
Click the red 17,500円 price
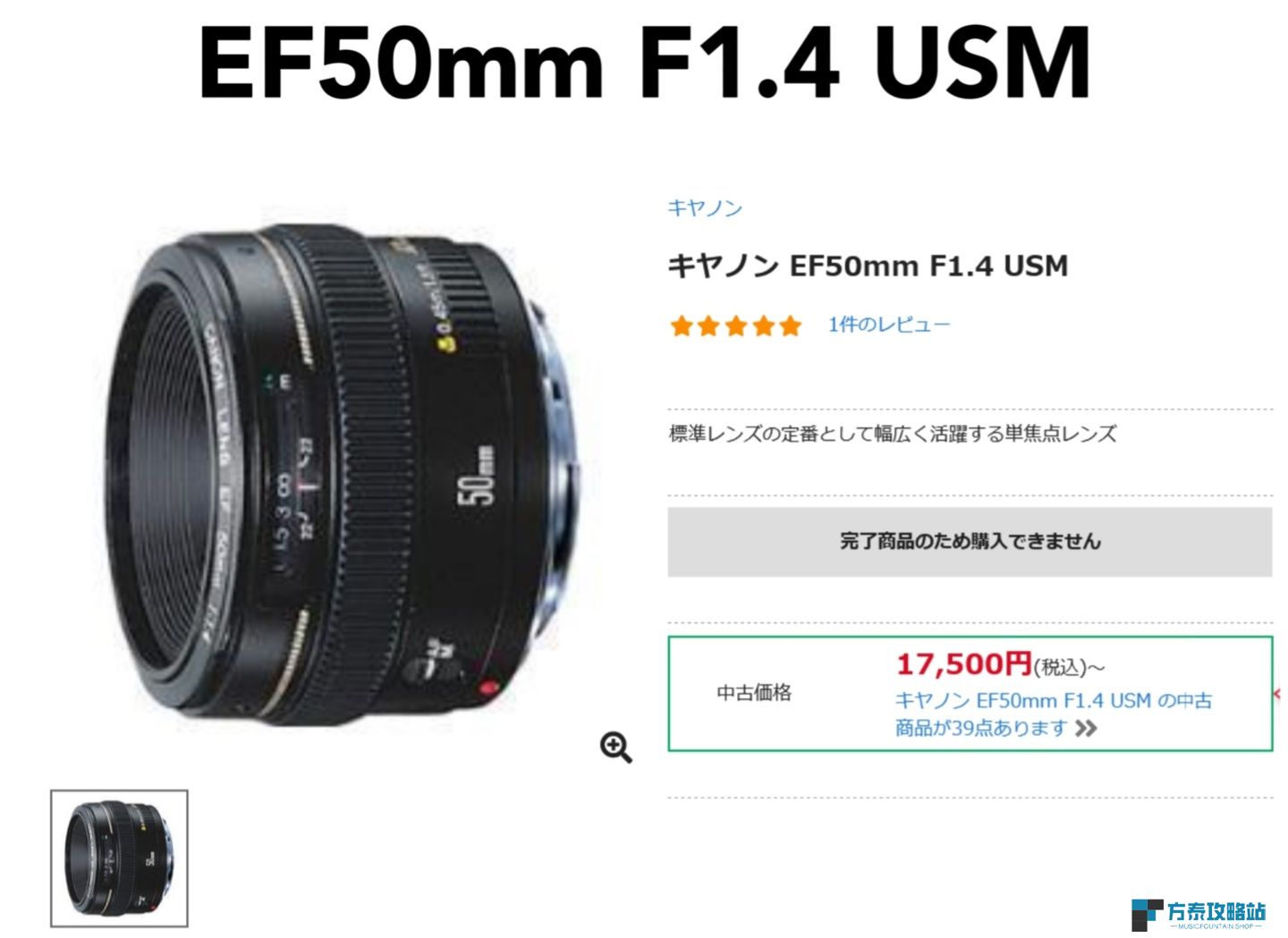click(x=964, y=664)
